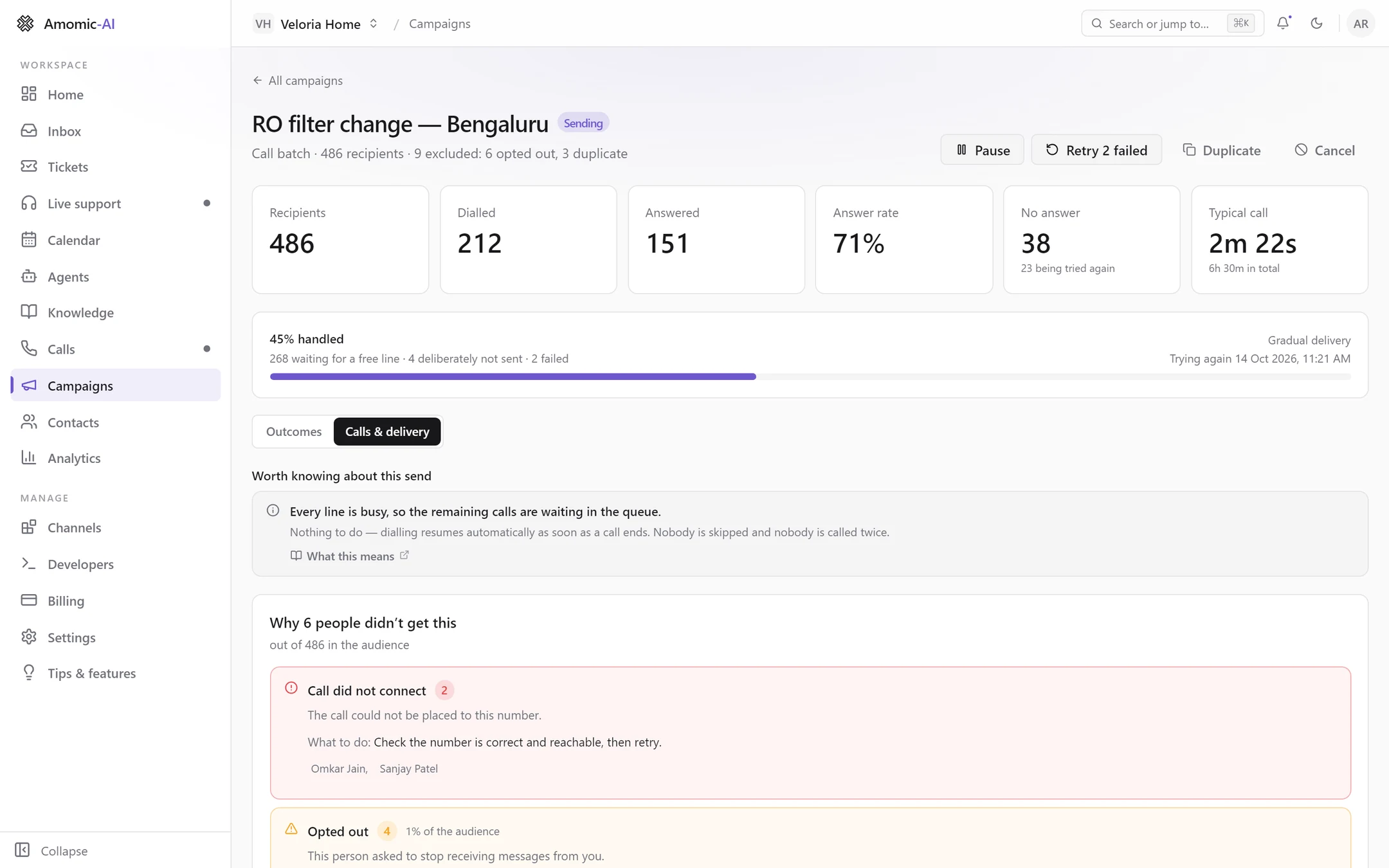Go to Agents in the sidebar
The height and width of the screenshot is (868, 1389).
[x=116, y=276]
